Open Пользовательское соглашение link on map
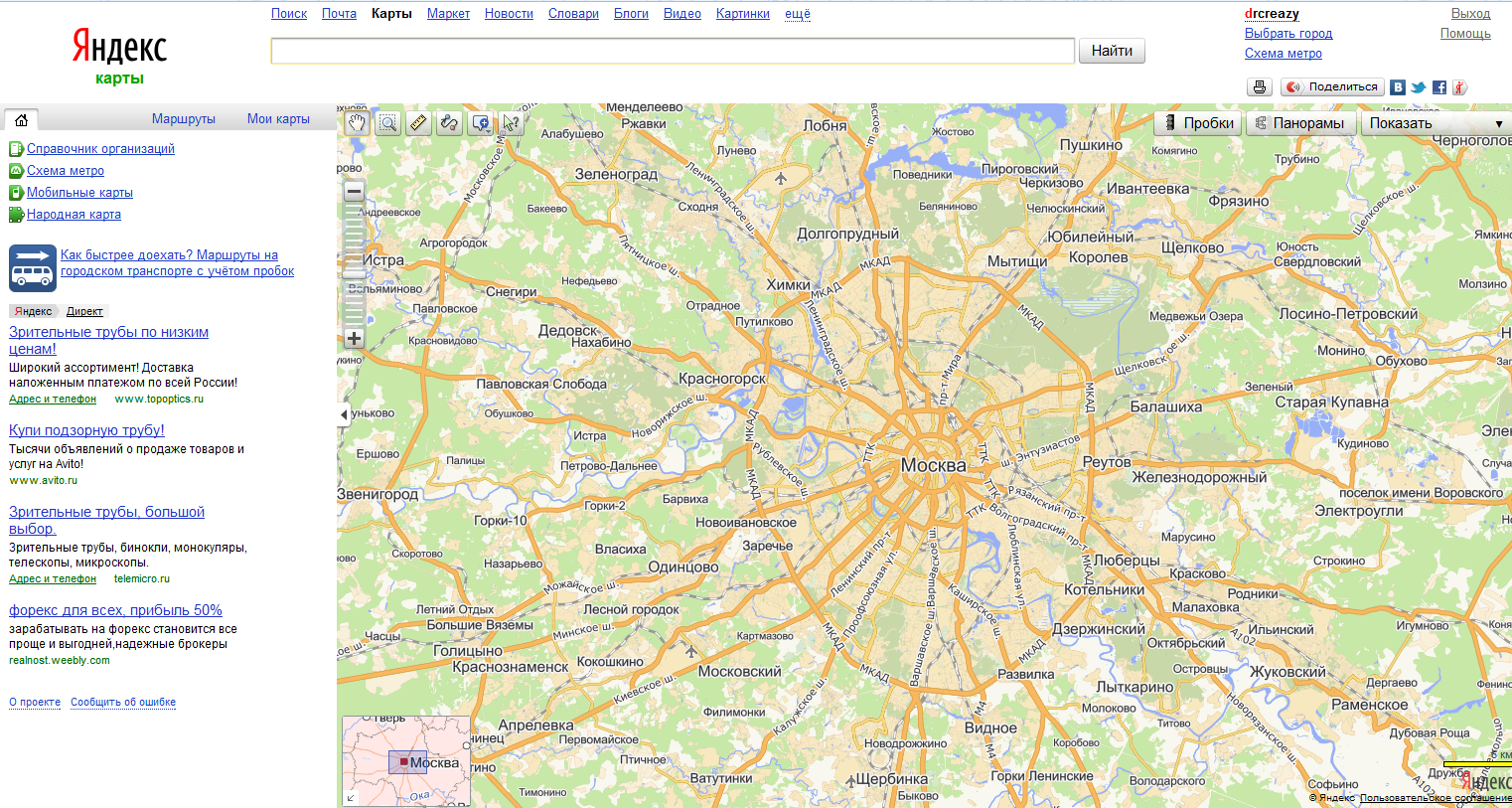This screenshot has height=808, width=1512. point(1436,798)
